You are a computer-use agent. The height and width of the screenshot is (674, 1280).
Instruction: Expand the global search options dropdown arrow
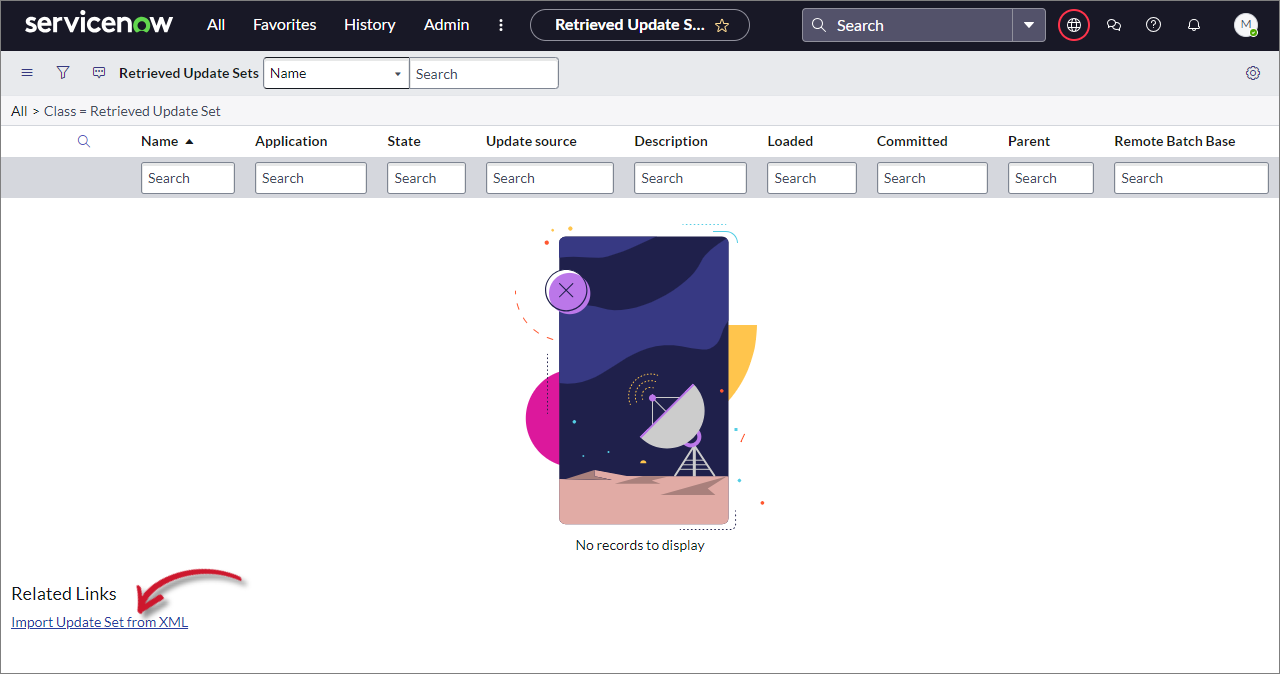[x=1029, y=25]
